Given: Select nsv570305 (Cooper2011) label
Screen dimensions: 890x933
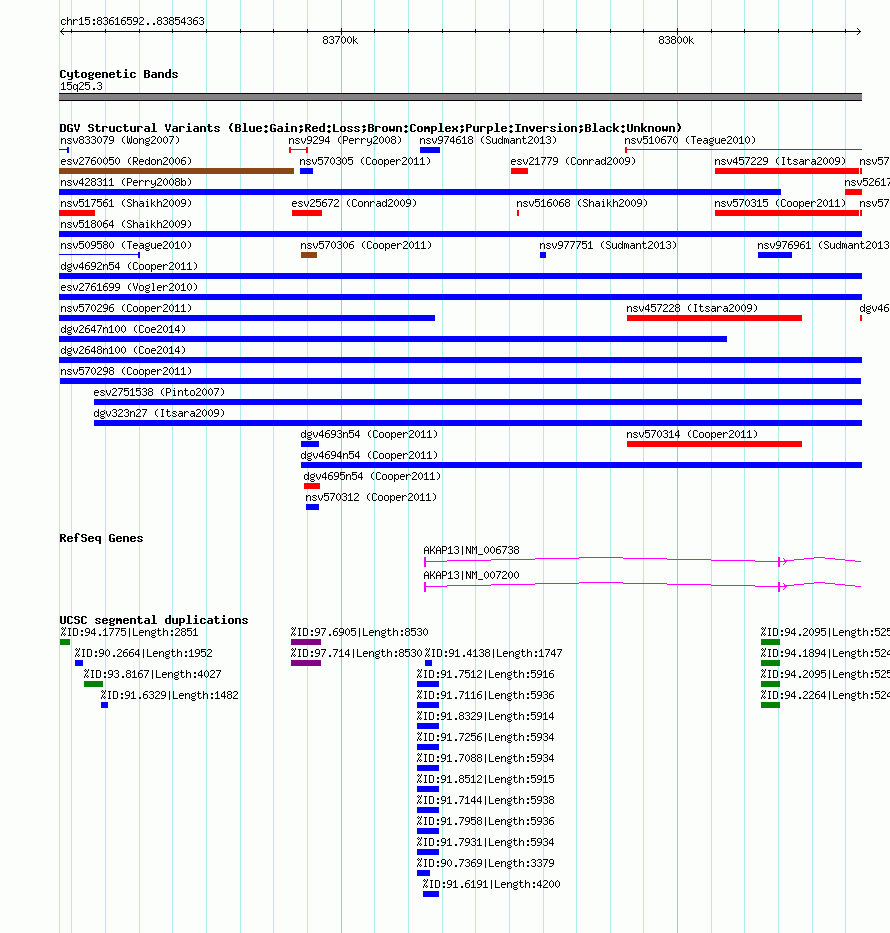Looking at the screenshot, I should click(x=365, y=161).
